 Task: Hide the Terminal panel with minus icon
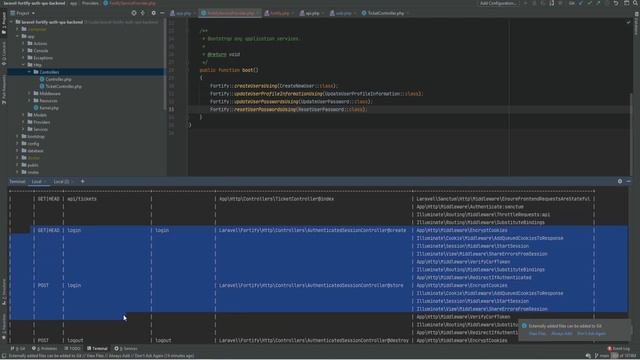coord(629,181)
